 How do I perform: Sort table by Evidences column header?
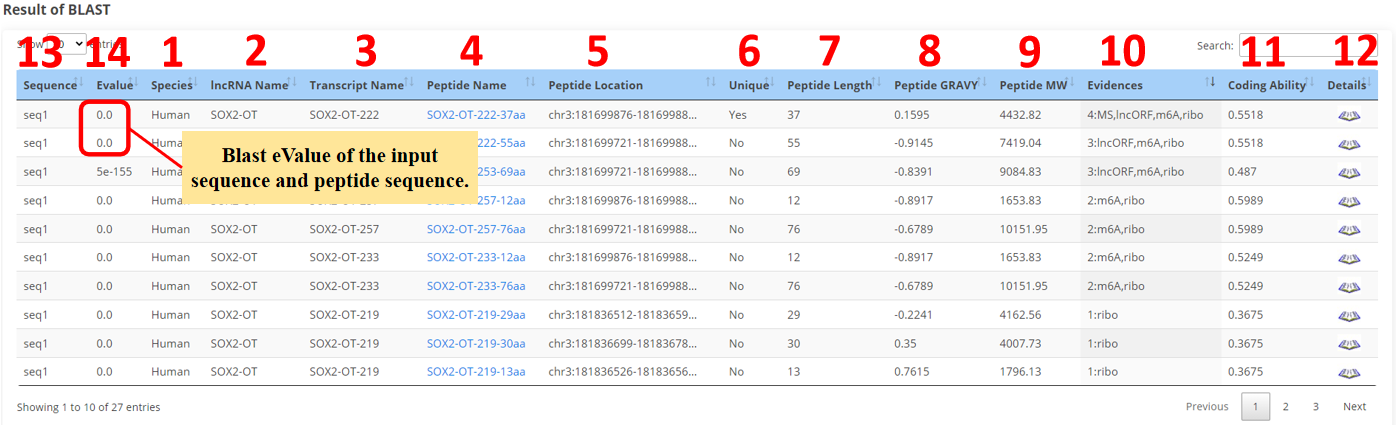coord(1114,85)
